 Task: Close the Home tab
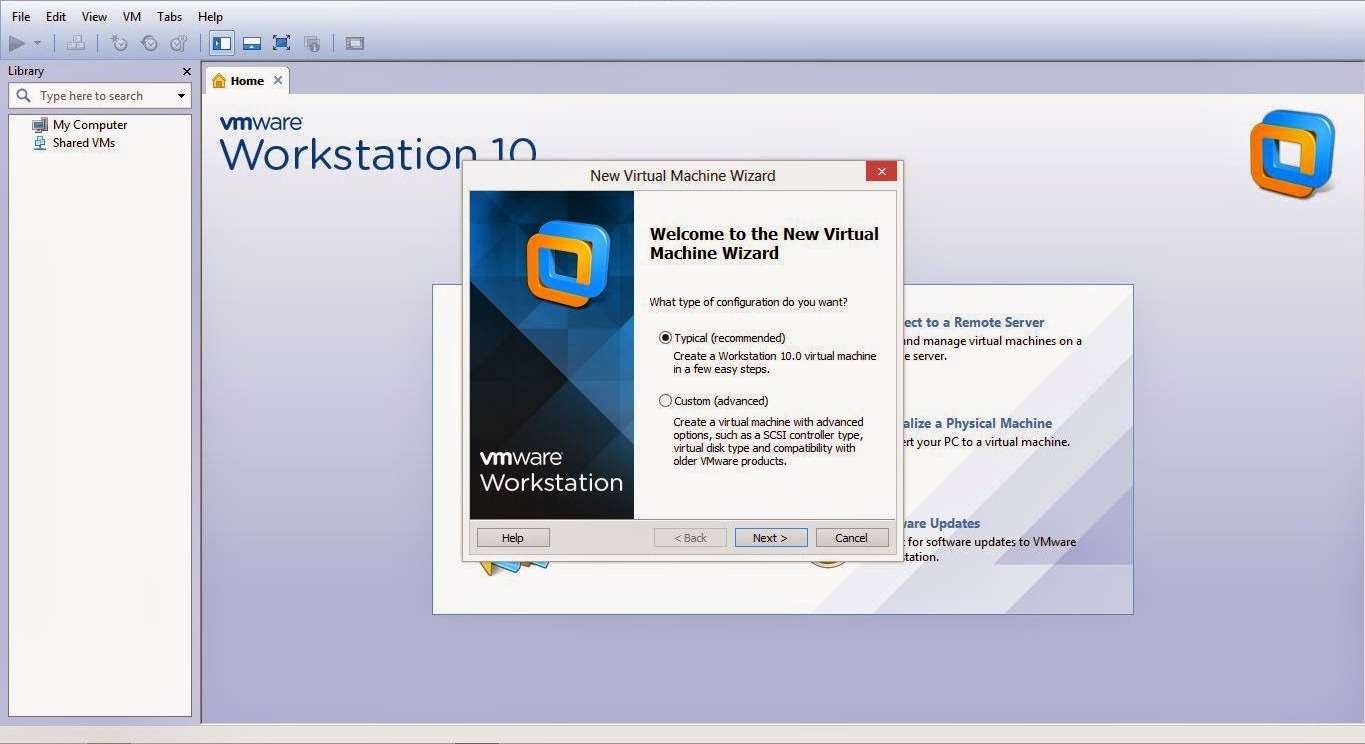click(278, 81)
